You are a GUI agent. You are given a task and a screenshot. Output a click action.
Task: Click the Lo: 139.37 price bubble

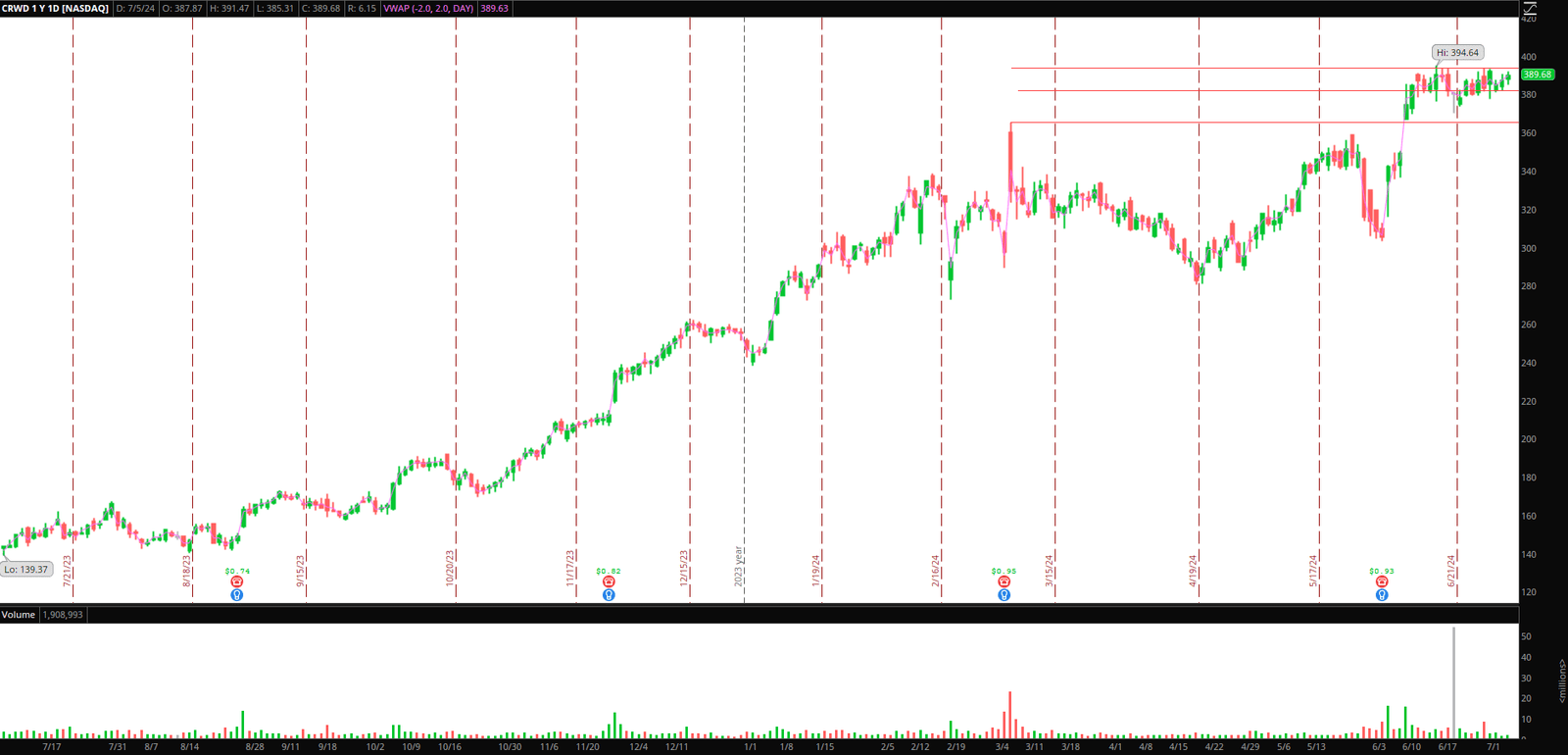(26, 570)
